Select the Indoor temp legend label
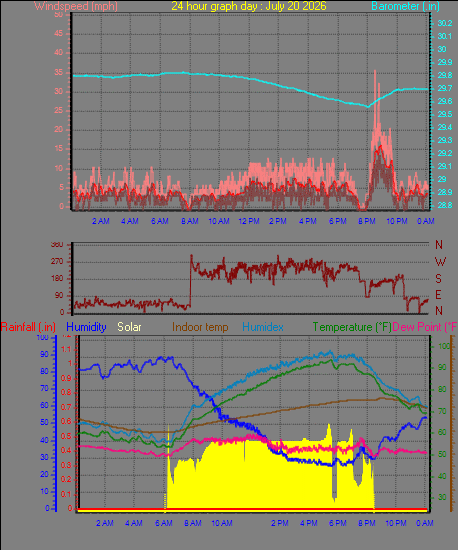The height and width of the screenshot is (550, 458). coord(200,327)
